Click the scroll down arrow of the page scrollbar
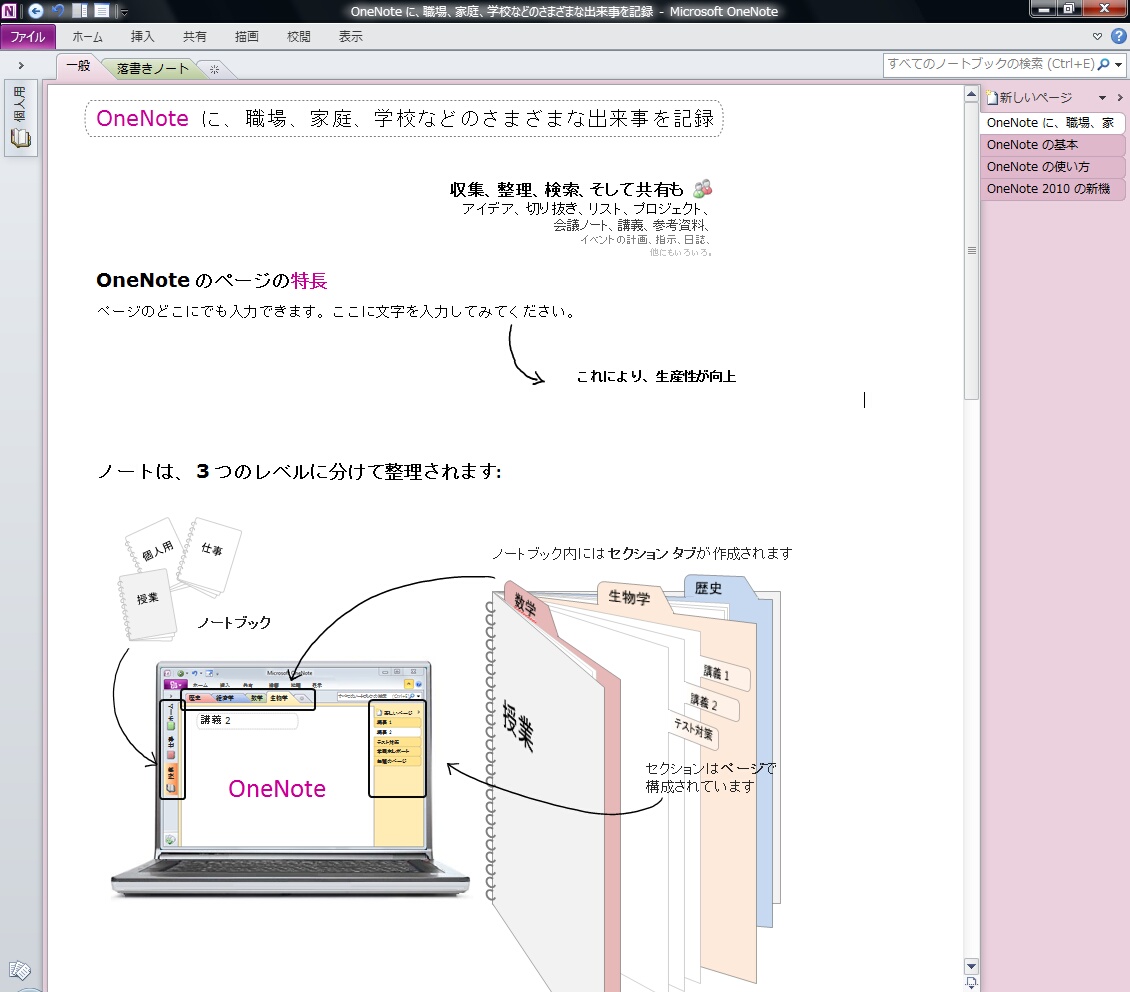The height and width of the screenshot is (992, 1130). click(x=971, y=967)
